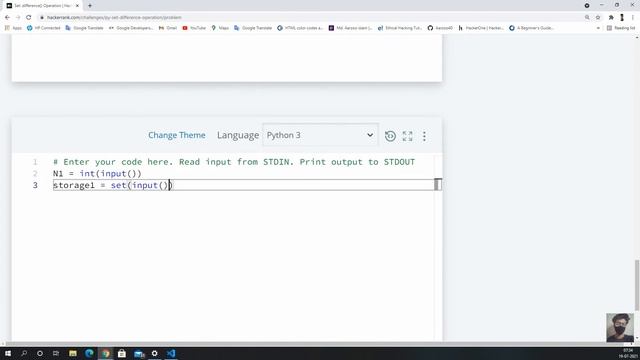The height and width of the screenshot is (360, 640).
Task: Bookmark this page with star icon
Action: (x=598, y=18)
